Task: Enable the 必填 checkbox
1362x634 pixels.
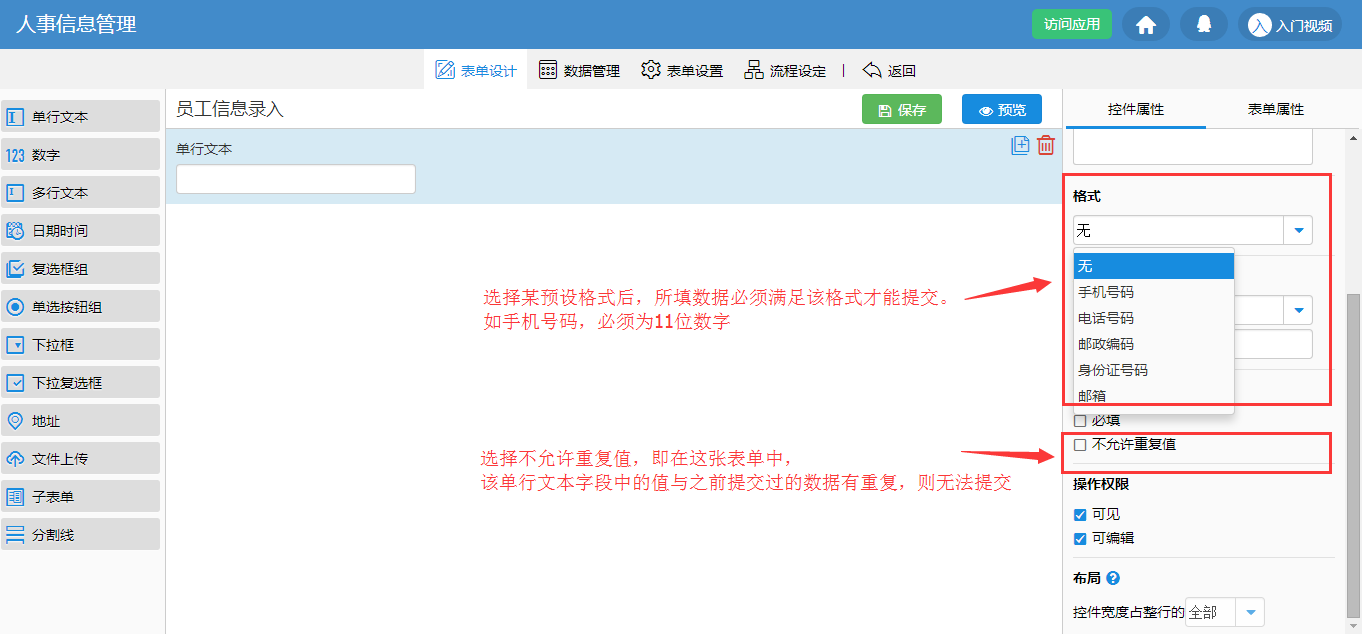Action: pyautogui.click(x=1080, y=421)
